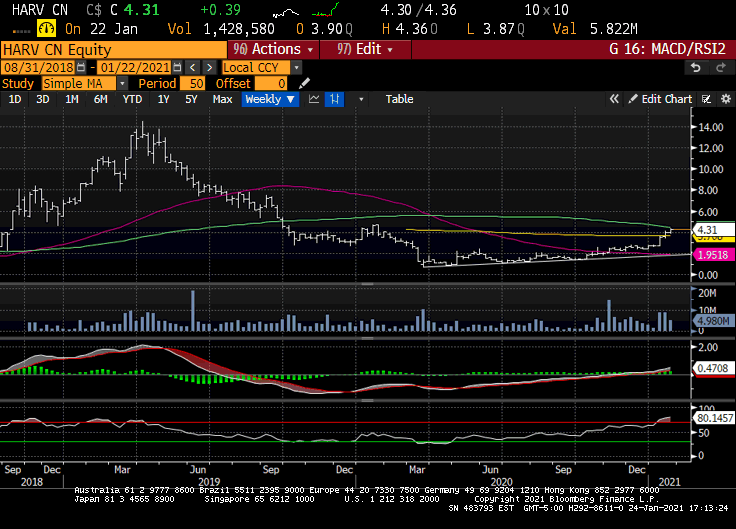Viewport: 736px width, 529px height.
Task: Click the price change +0.39
Action: point(220,10)
